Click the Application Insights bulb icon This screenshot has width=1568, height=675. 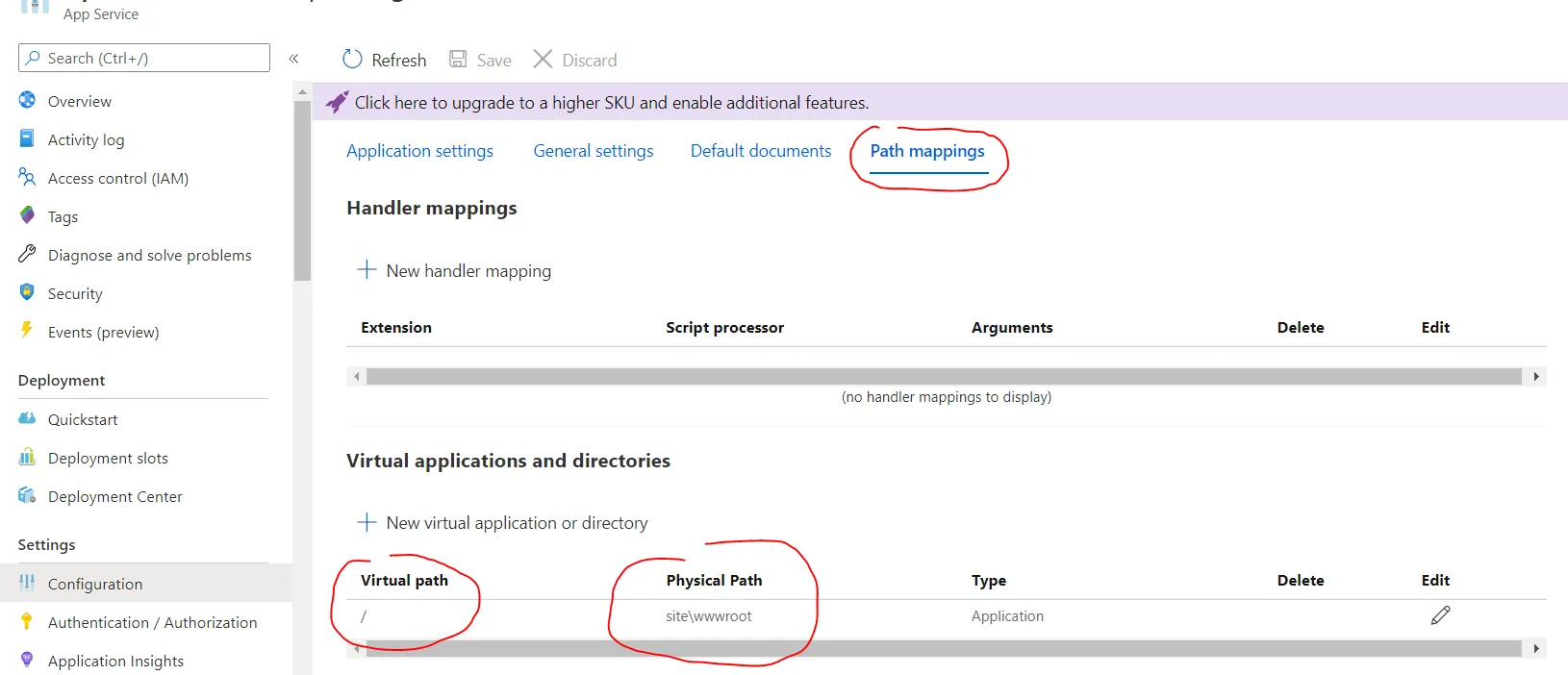click(27, 660)
